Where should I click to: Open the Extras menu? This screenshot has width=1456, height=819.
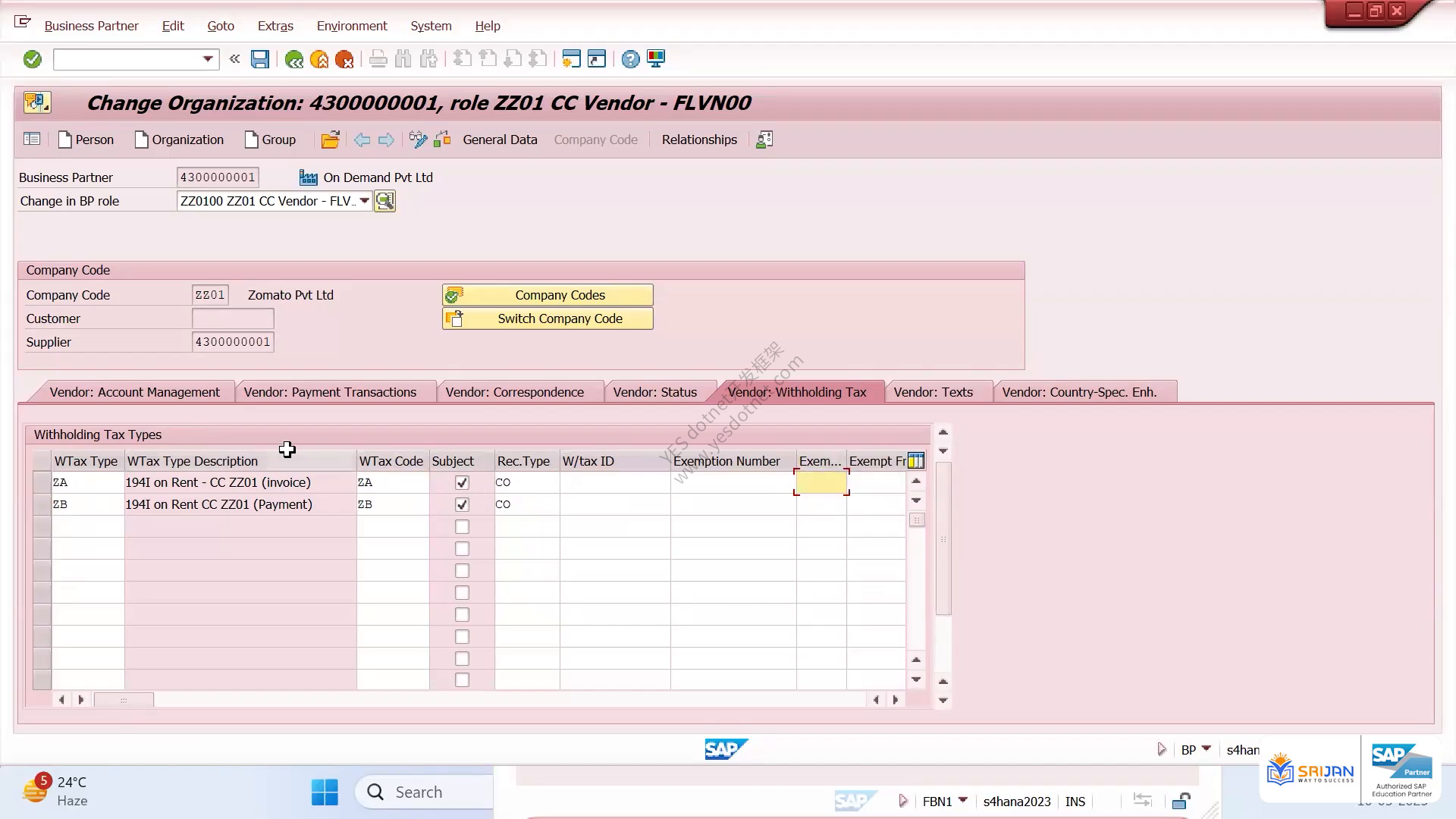[275, 26]
